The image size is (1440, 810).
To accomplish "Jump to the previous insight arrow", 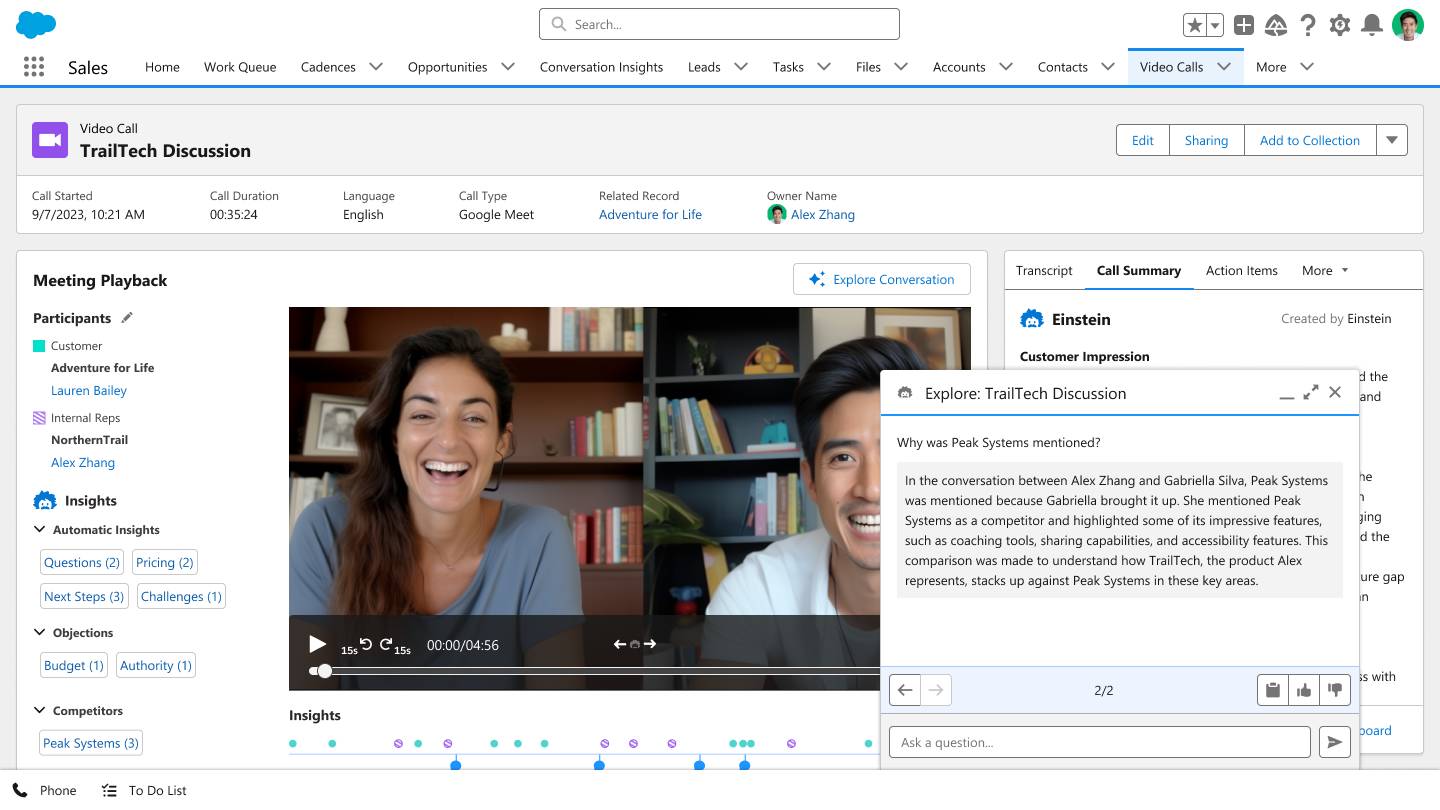I will pos(620,644).
